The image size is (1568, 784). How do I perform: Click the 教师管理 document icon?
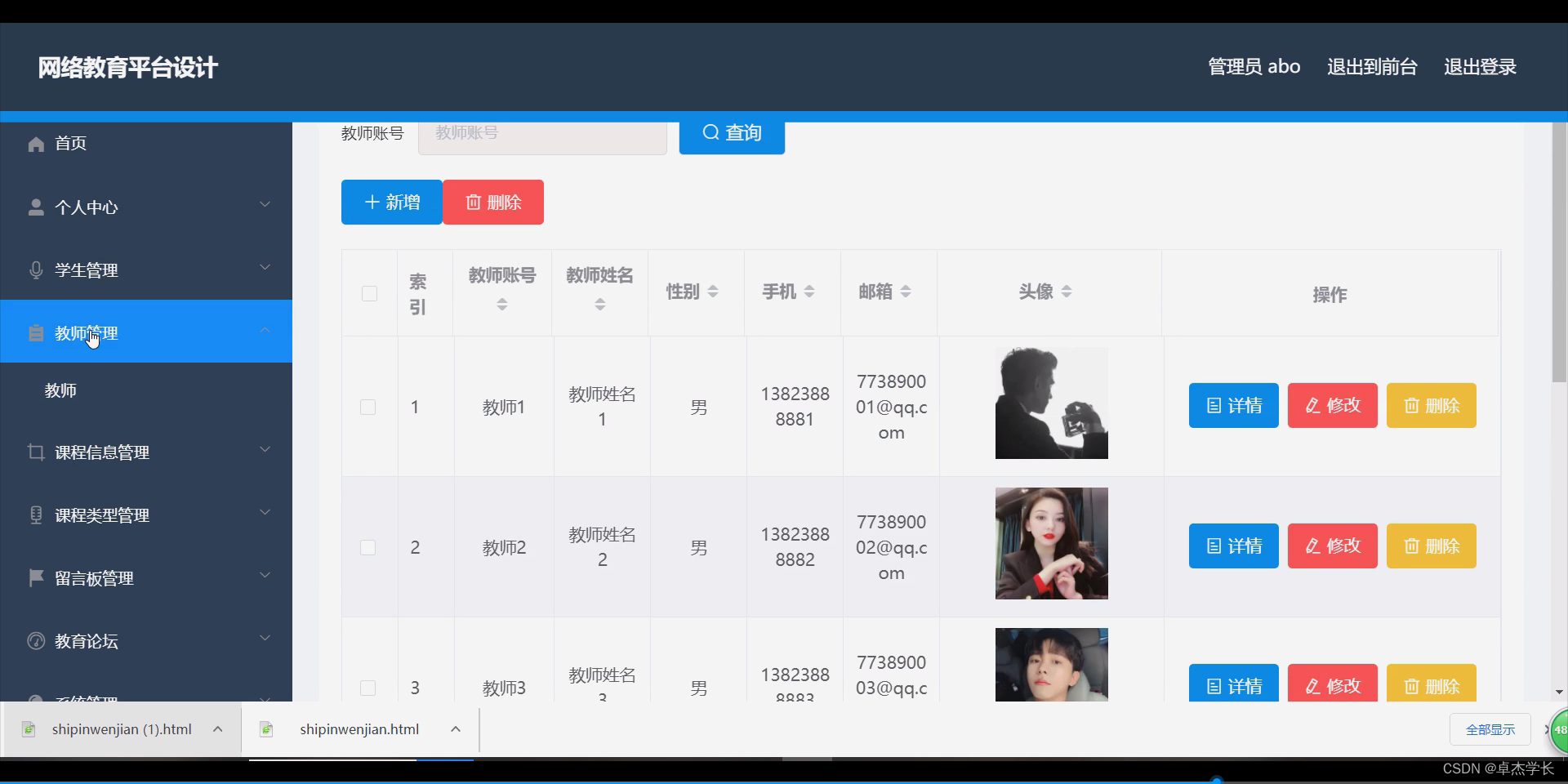coord(36,332)
